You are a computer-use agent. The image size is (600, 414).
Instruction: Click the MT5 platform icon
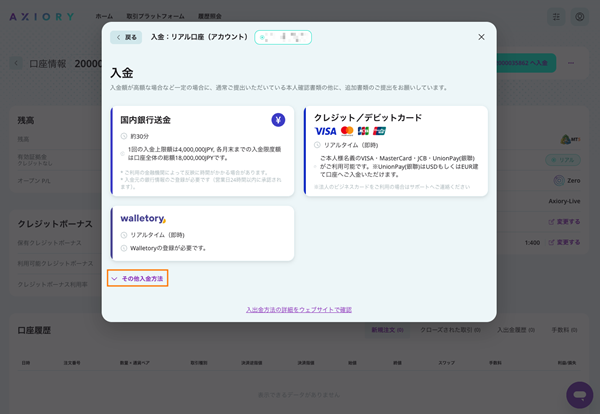(570, 139)
